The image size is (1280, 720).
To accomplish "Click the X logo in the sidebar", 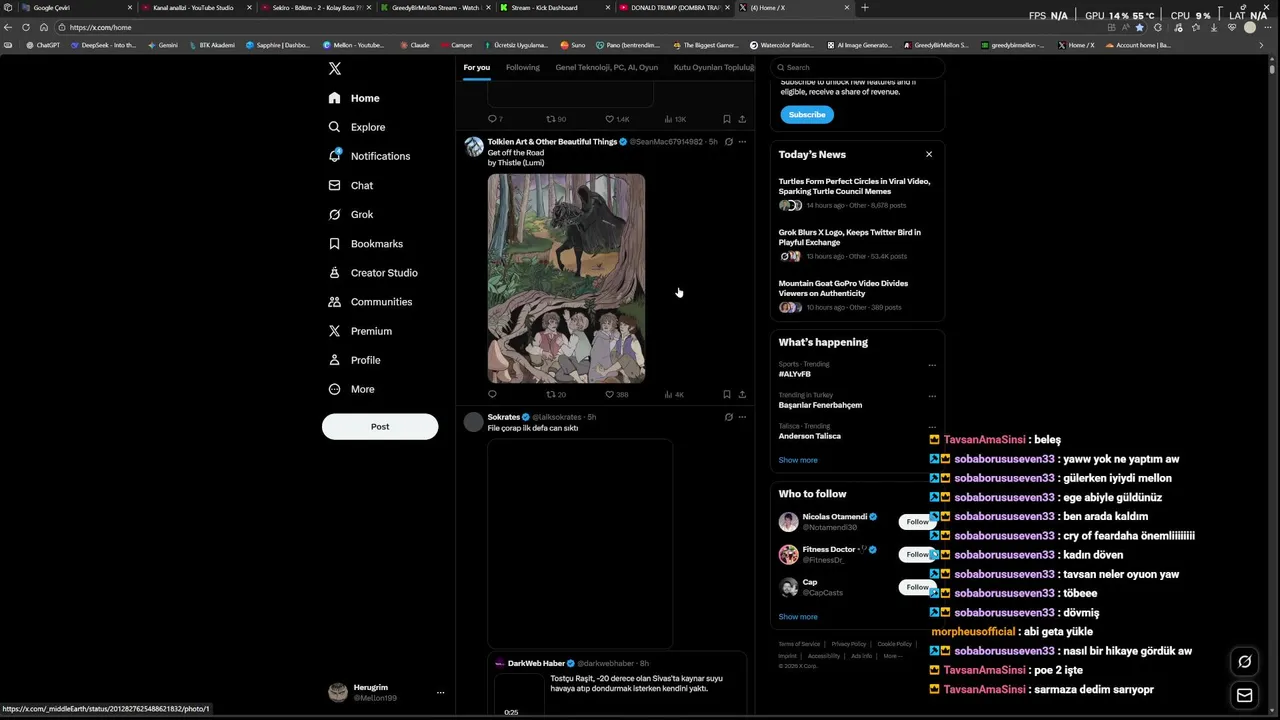I will point(335,69).
